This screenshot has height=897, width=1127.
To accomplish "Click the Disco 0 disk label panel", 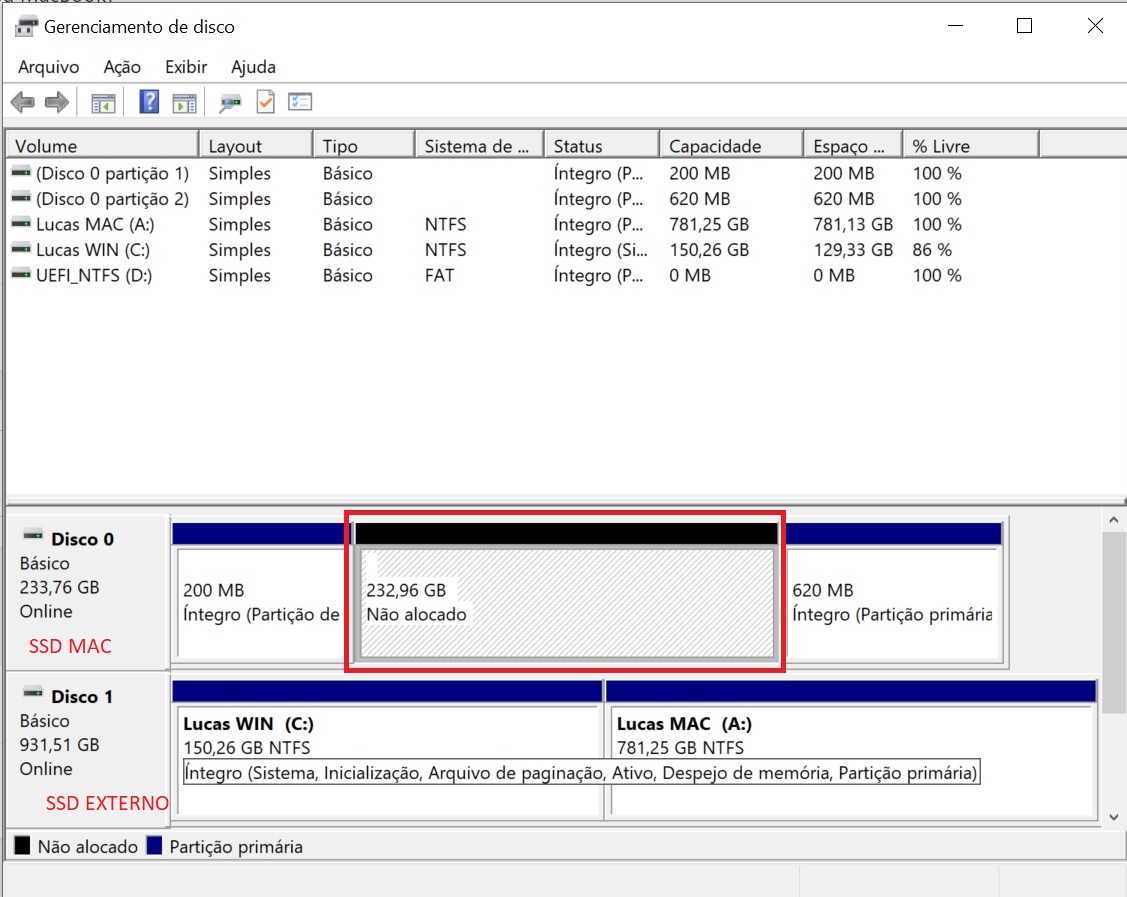I will point(88,592).
